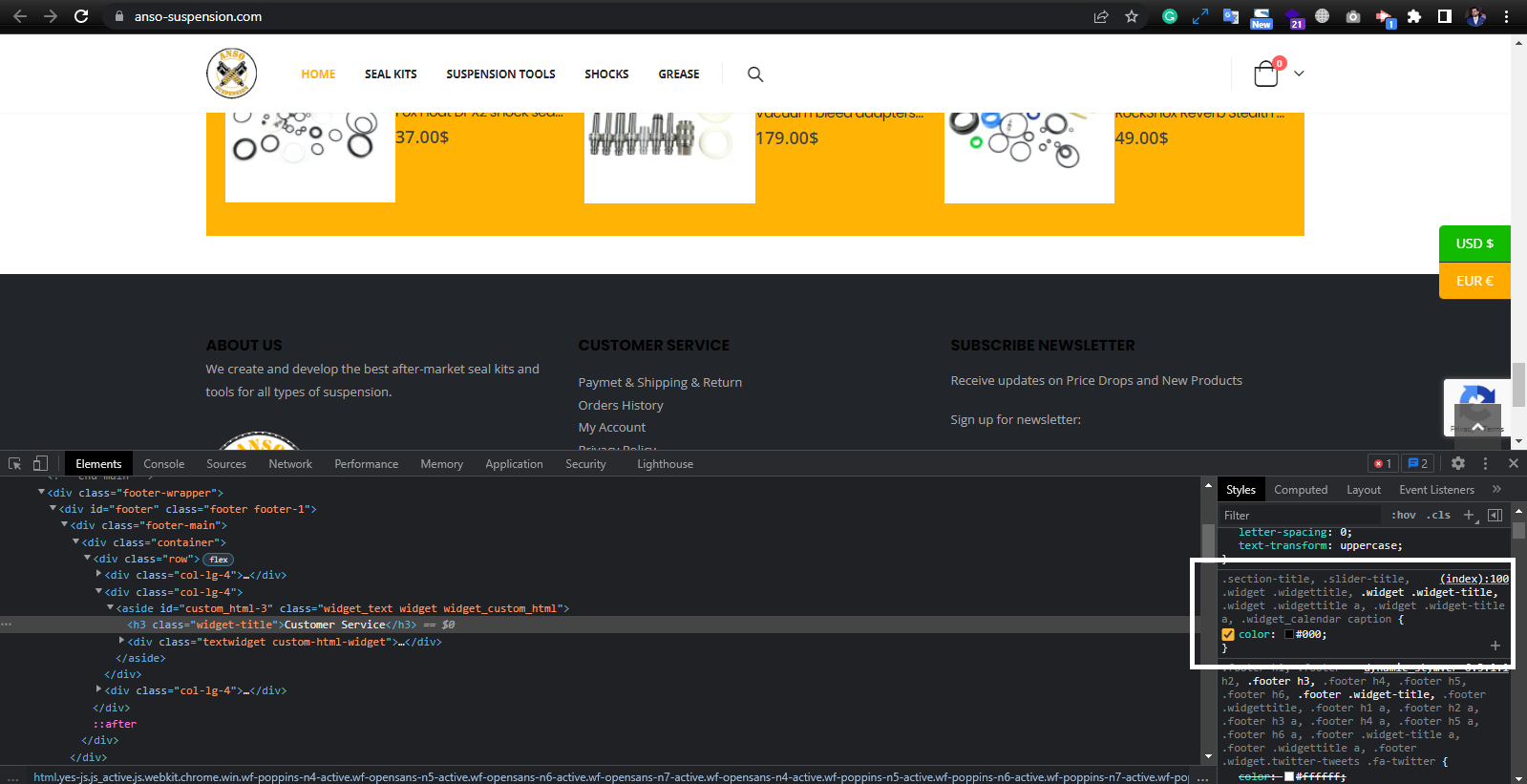Click the Chrome profile avatar

(1475, 16)
